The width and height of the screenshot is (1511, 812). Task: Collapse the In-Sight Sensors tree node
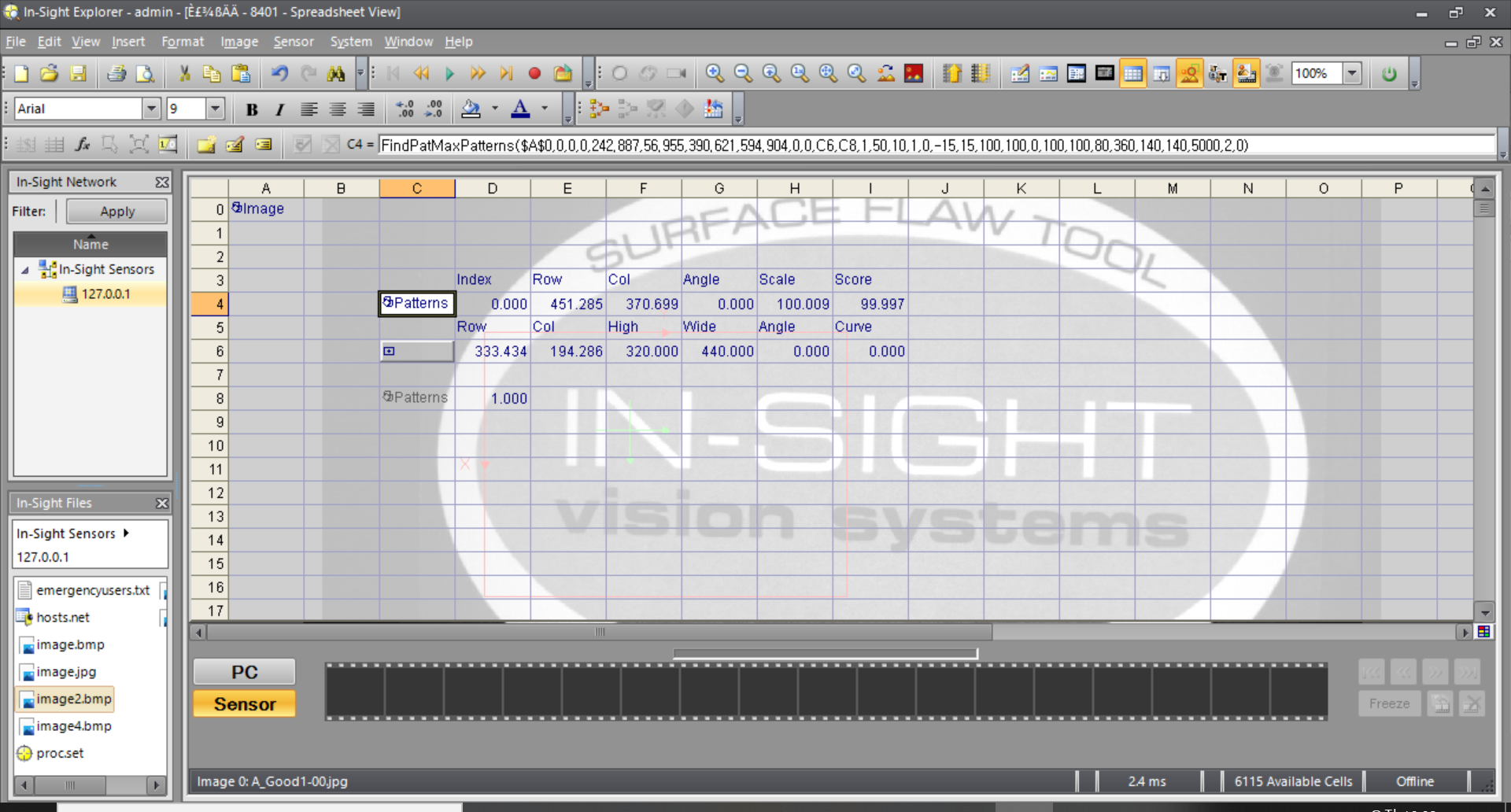click(x=25, y=270)
